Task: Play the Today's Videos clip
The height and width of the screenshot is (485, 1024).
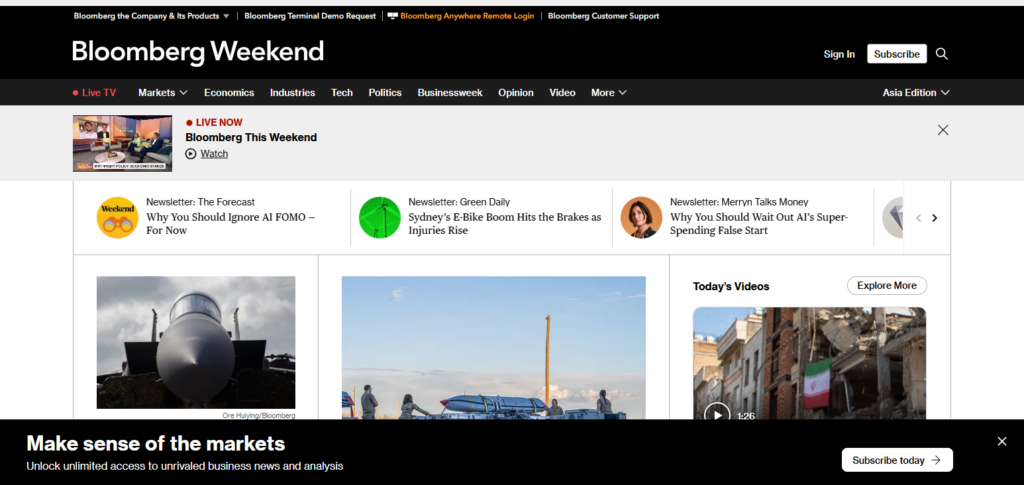Action: coord(717,415)
